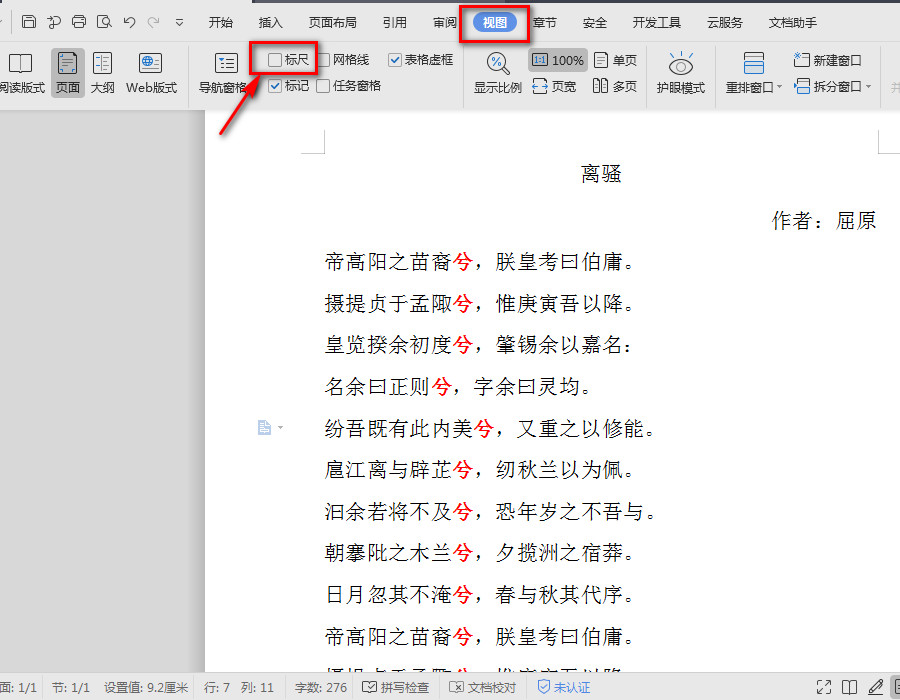The image size is (900, 700).
Task: Open 文档校对 document proofreading
Action: [x=483, y=687]
